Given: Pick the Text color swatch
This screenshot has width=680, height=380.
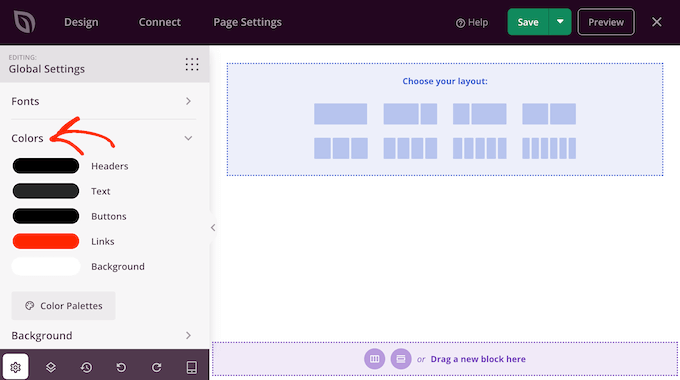Looking at the screenshot, I should 46,191.
